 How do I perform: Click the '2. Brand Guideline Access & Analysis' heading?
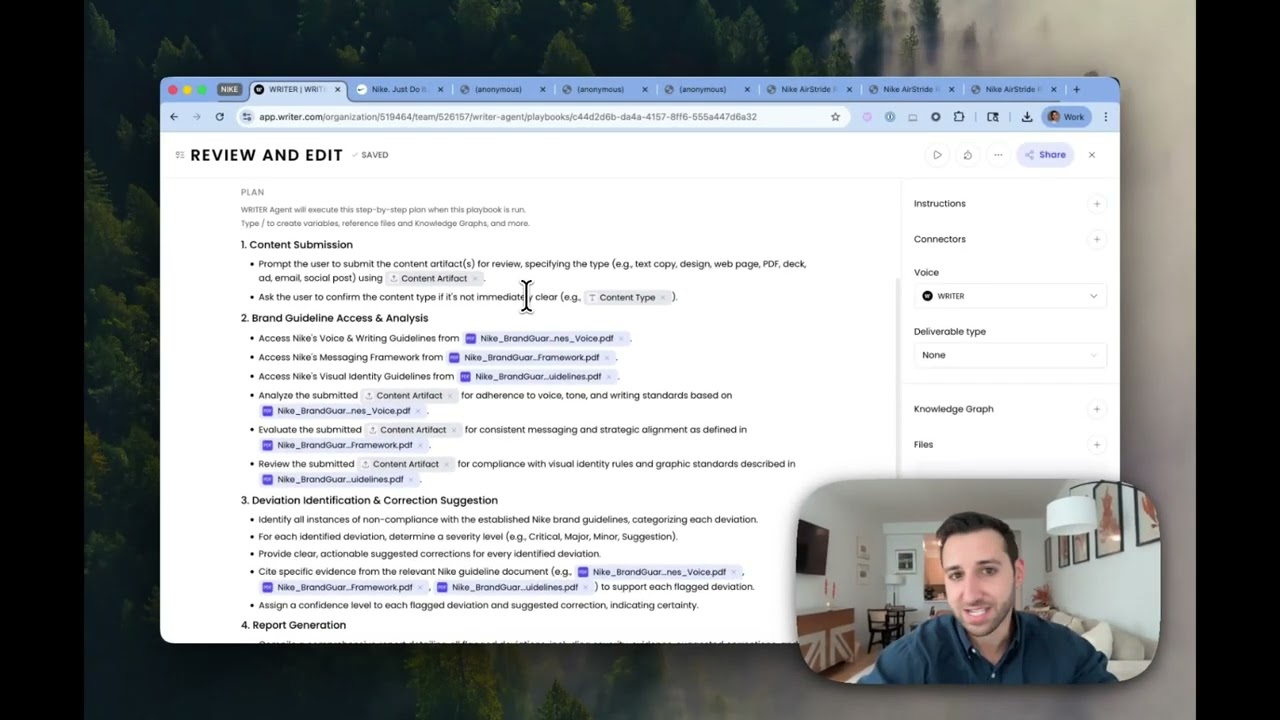[334, 318]
